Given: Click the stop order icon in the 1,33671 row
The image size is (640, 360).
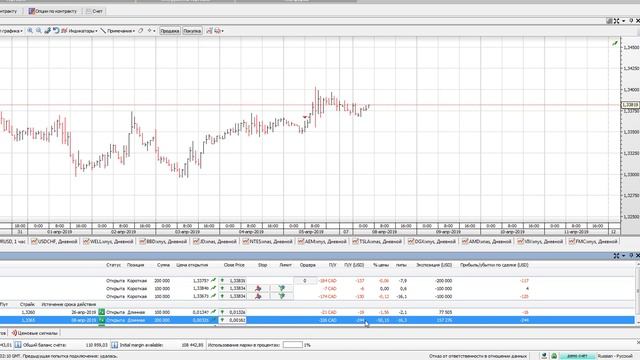Looking at the screenshot, I should (x=258, y=296).
